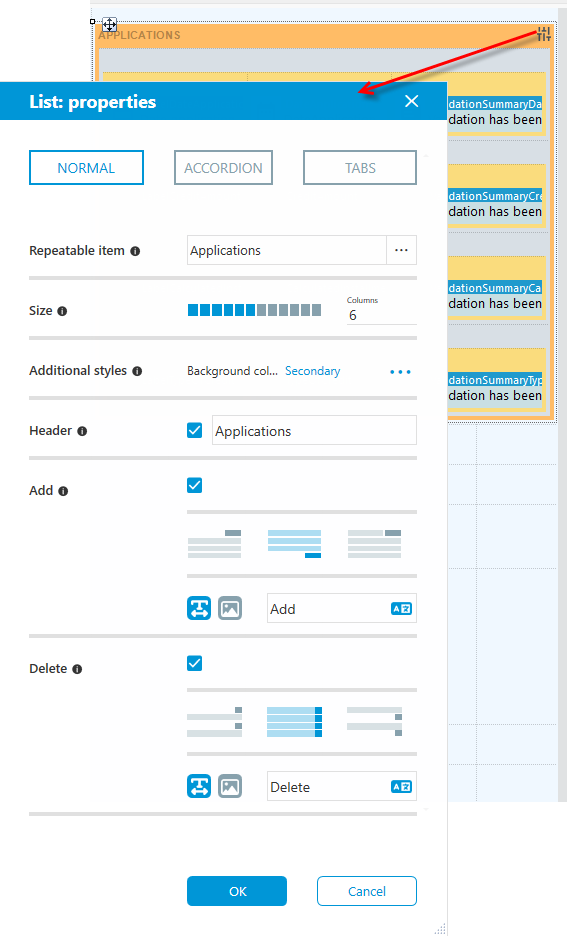Click the move handle icon above the Applications list
Screen dimensions: 567x936
(109, 24)
